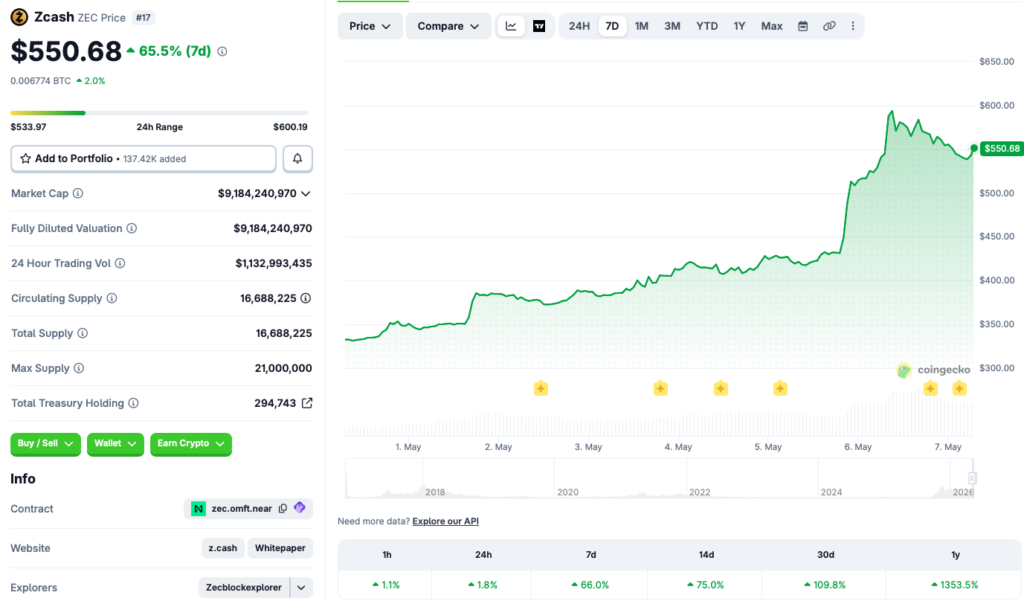
Task: Open the treasury holding external link icon
Action: pyautogui.click(x=307, y=403)
